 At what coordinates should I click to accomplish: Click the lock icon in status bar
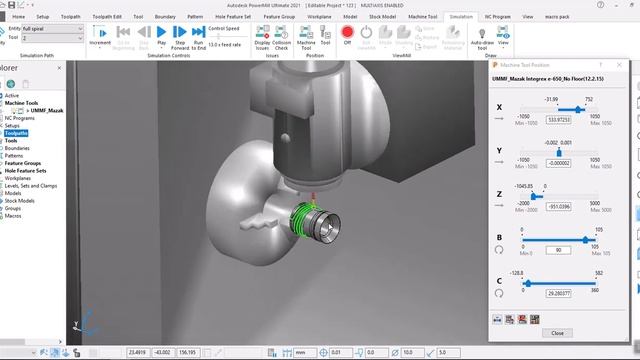pyautogui.click(x=77, y=353)
